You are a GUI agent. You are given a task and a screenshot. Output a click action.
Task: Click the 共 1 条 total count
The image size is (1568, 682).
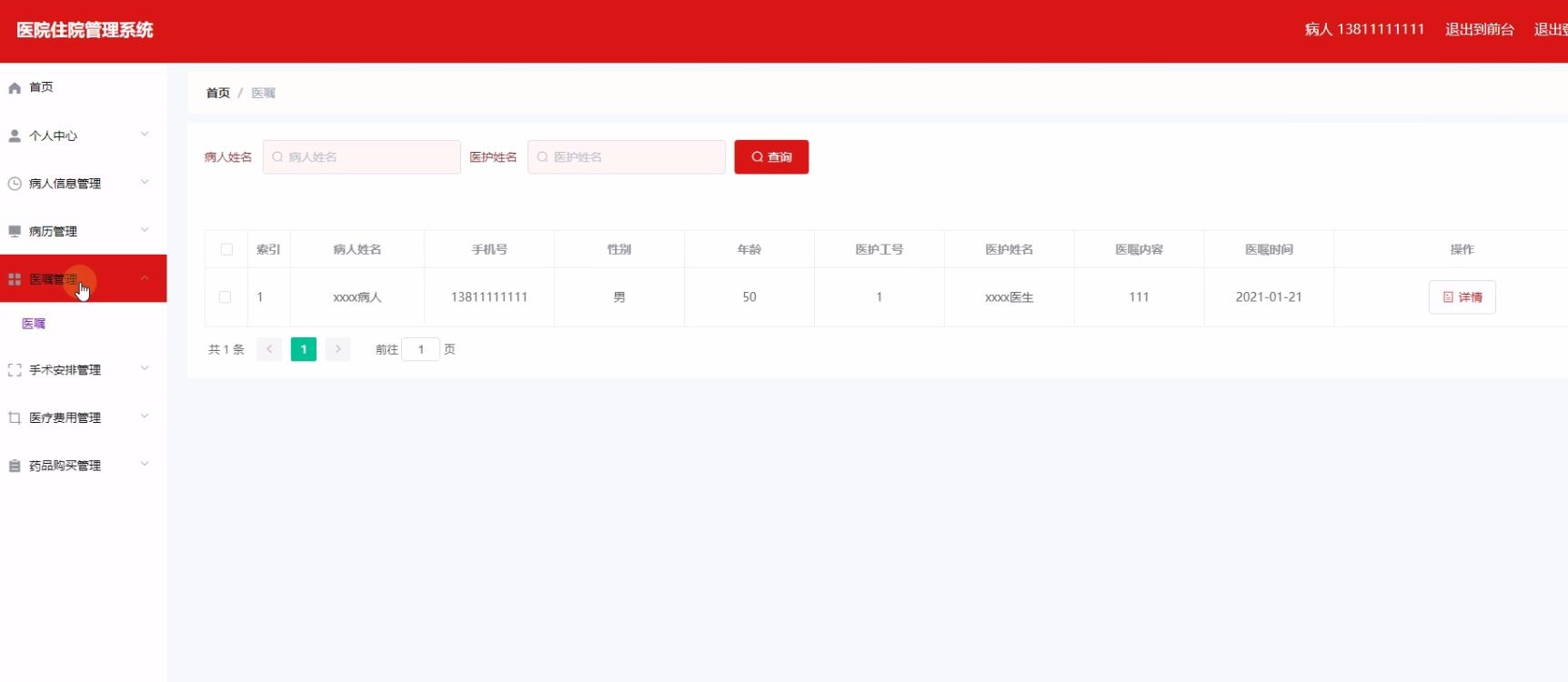pyautogui.click(x=226, y=349)
